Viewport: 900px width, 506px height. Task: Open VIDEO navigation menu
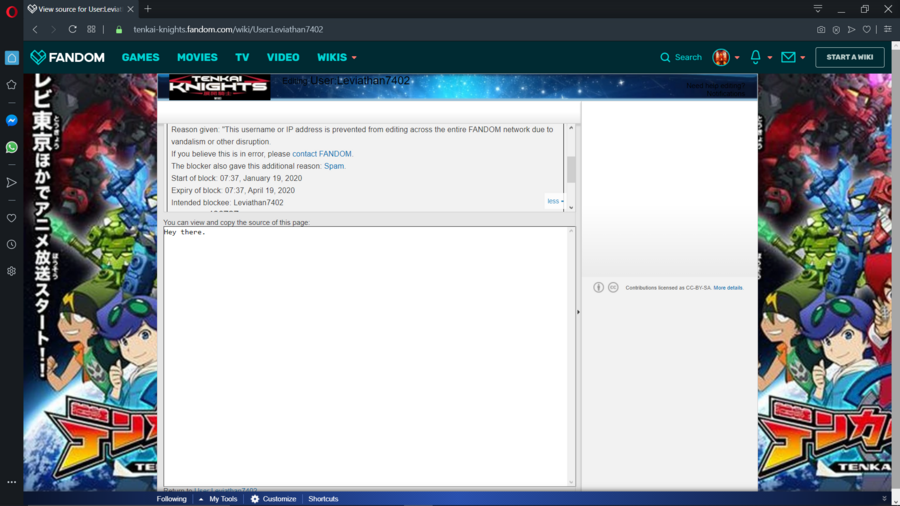[283, 57]
